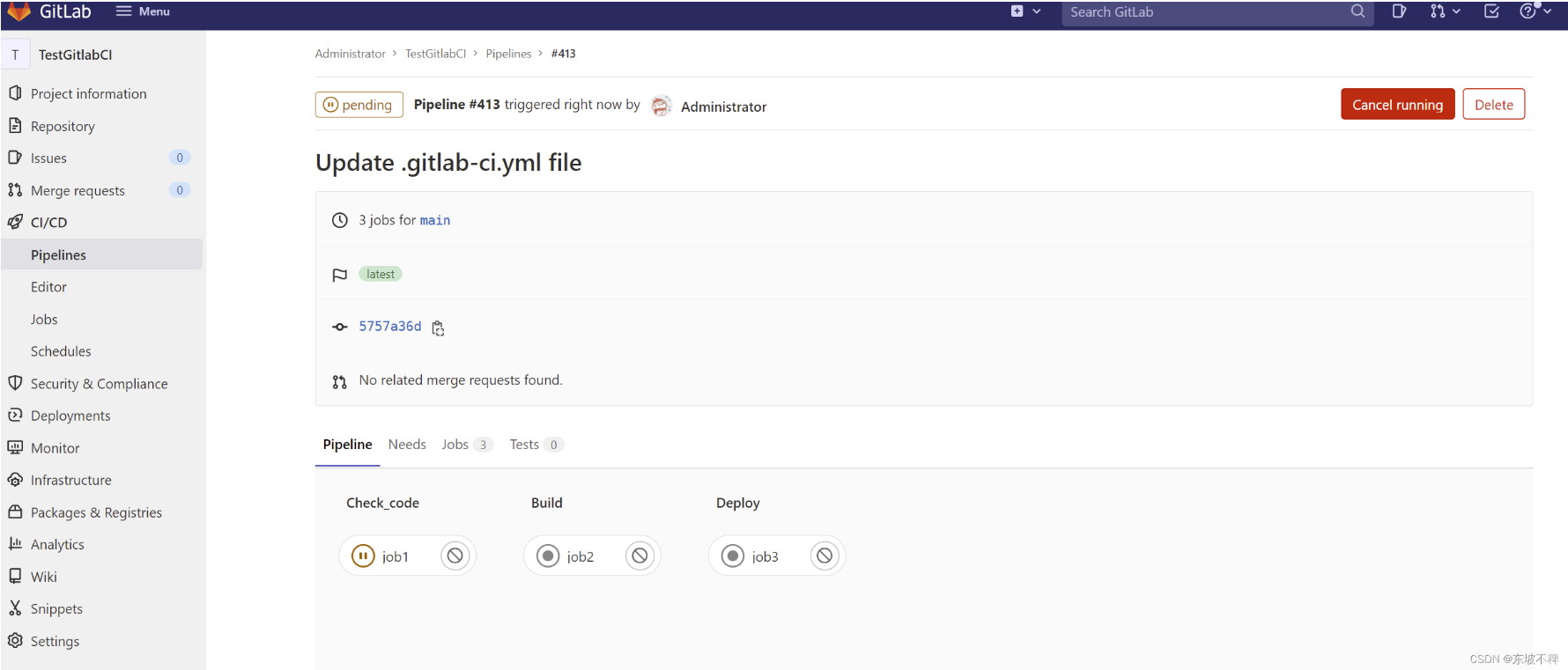Click the Delete pipeline button

[1494, 104]
